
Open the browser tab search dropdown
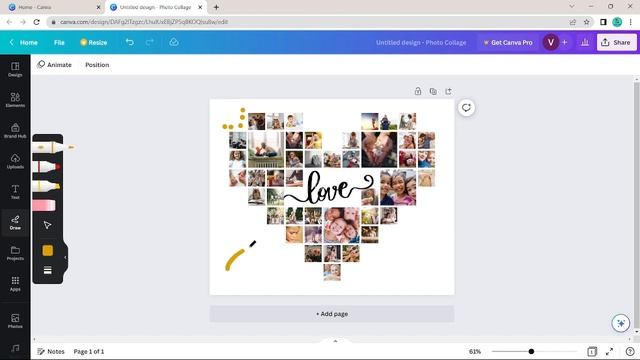coord(571,7)
